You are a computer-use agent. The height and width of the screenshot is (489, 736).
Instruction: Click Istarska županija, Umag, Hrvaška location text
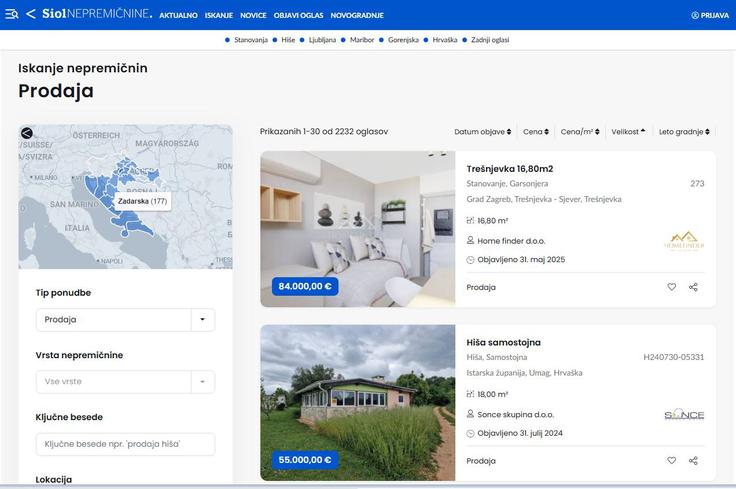(x=524, y=373)
